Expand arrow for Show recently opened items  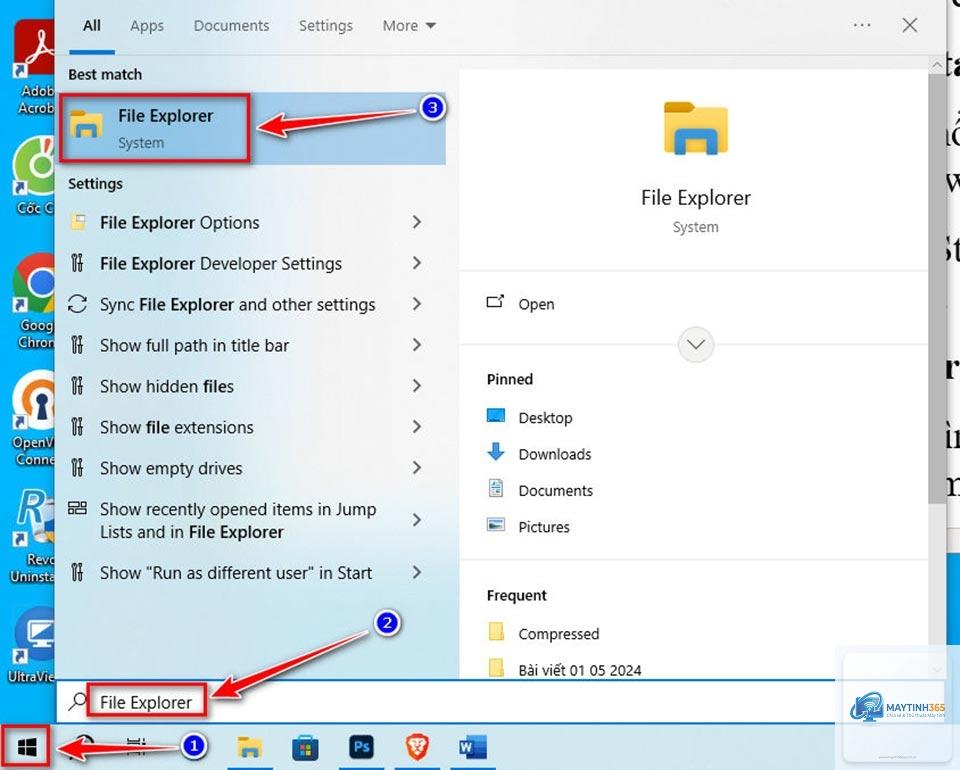pos(417,520)
